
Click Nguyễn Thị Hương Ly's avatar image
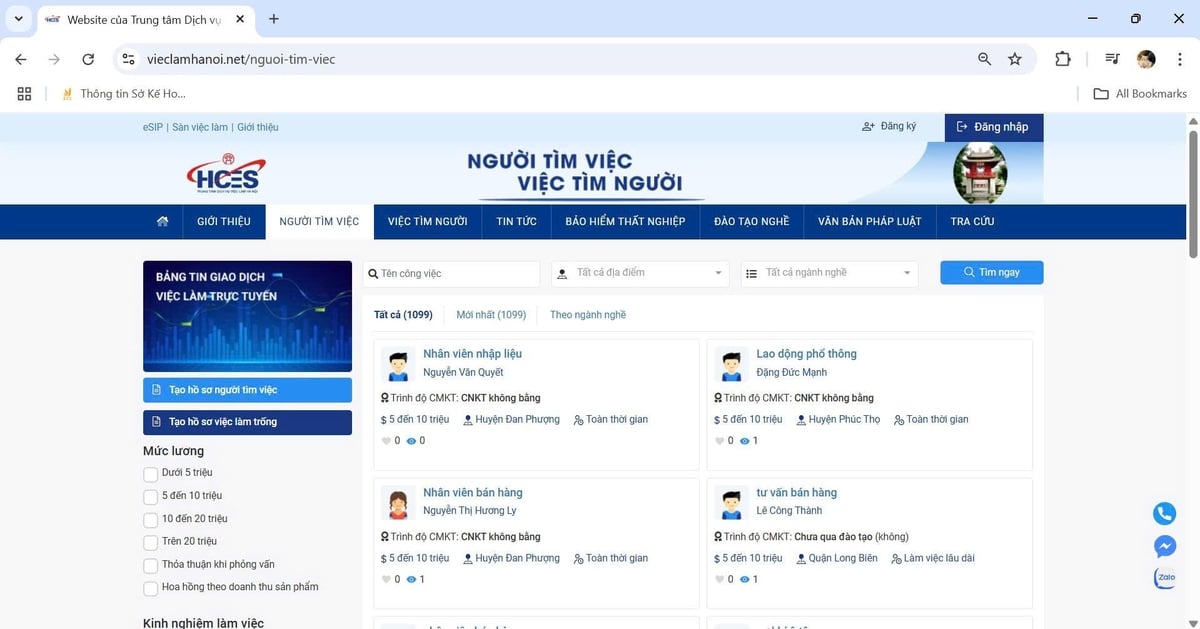click(398, 503)
